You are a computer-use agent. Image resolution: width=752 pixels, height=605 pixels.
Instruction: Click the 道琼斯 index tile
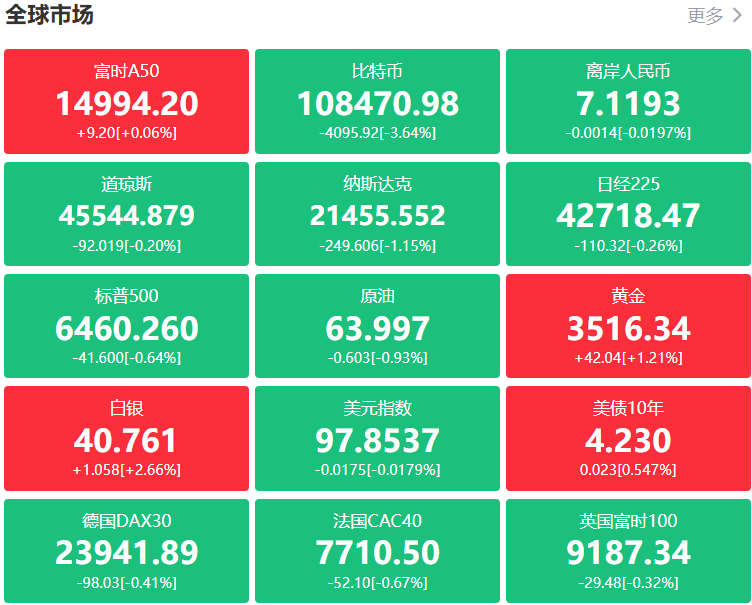[126, 214]
